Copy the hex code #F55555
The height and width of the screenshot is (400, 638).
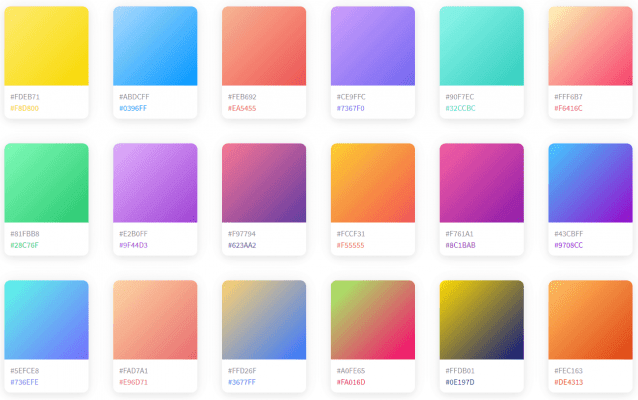(x=350, y=245)
